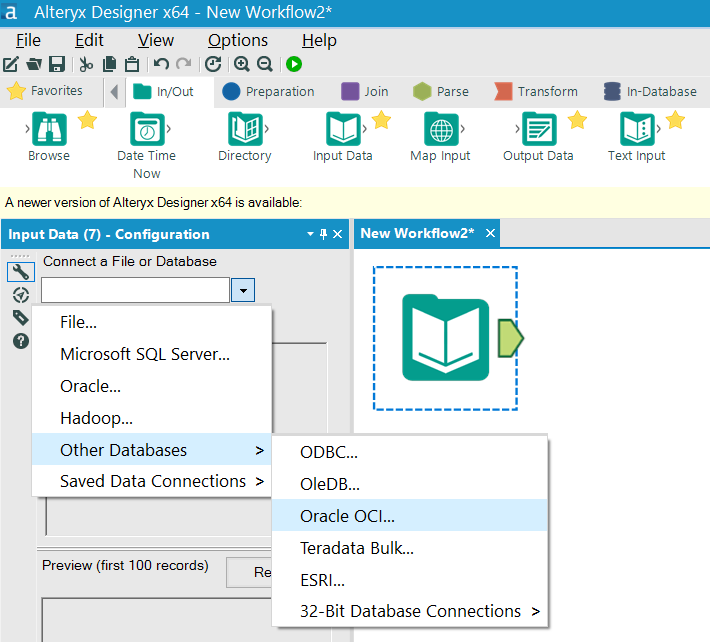The width and height of the screenshot is (710, 642).
Task: Select the ODBC... connection entry
Action: pos(329,452)
